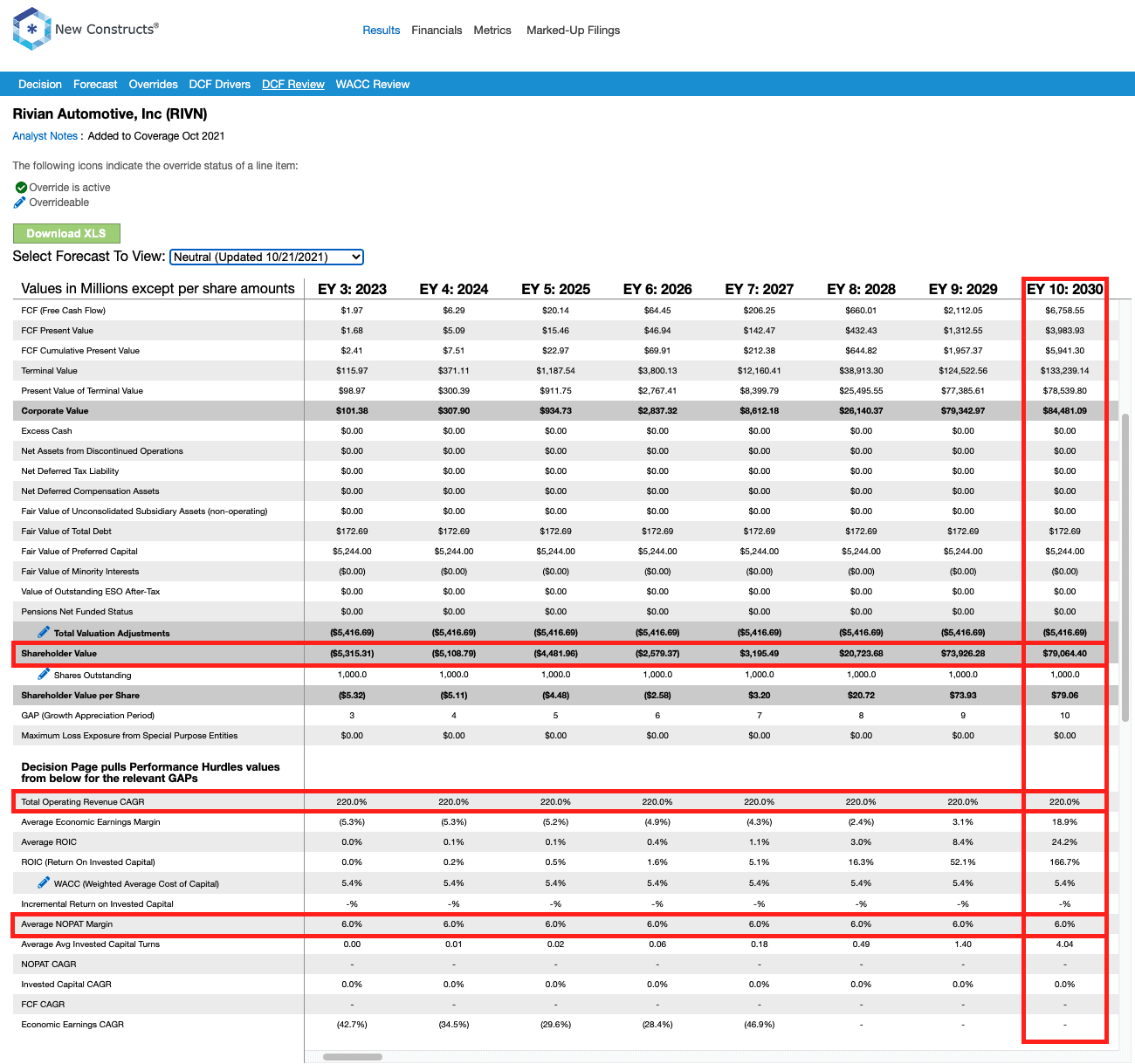Click the Average NOPAT Margin row label
The width and height of the screenshot is (1135, 1064).
[x=67, y=924]
